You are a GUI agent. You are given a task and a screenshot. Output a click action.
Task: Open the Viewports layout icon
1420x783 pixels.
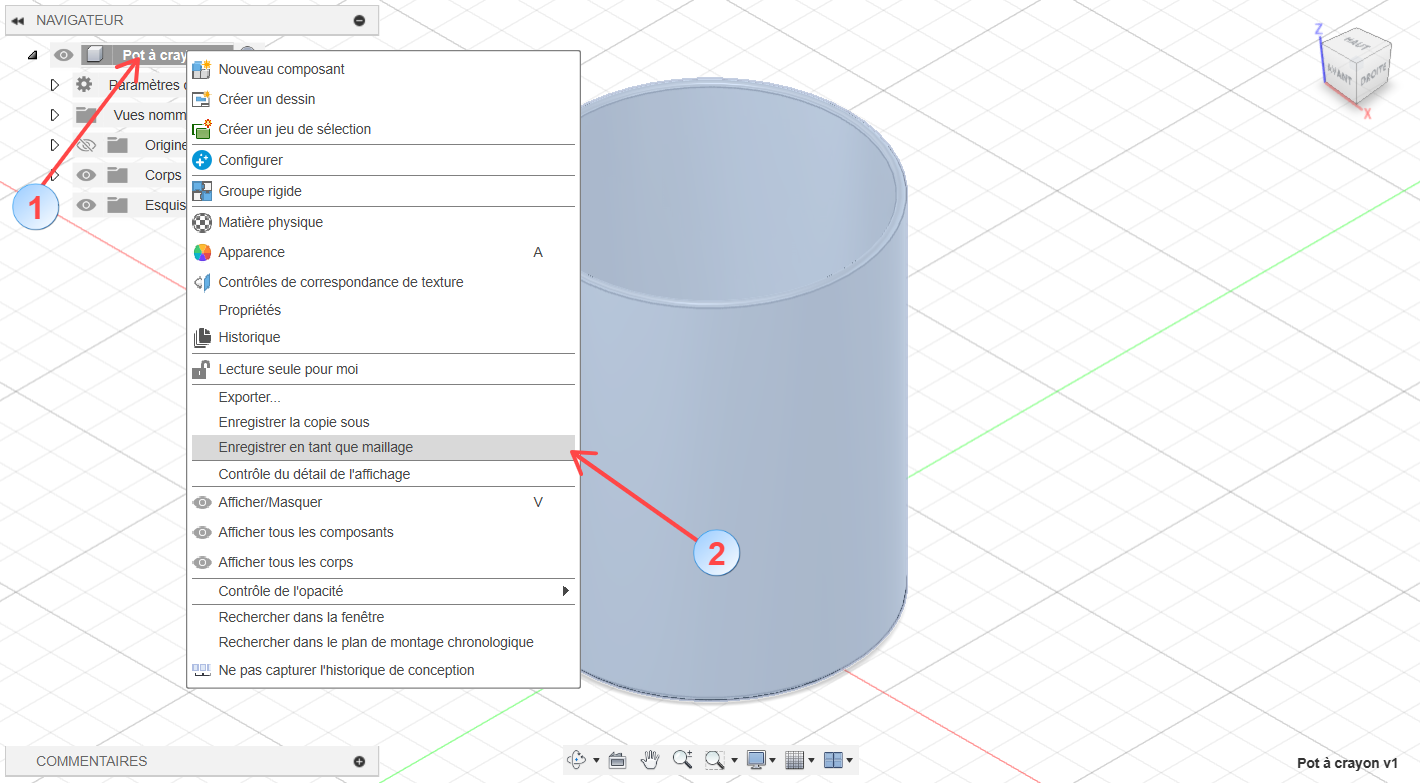[x=833, y=760]
